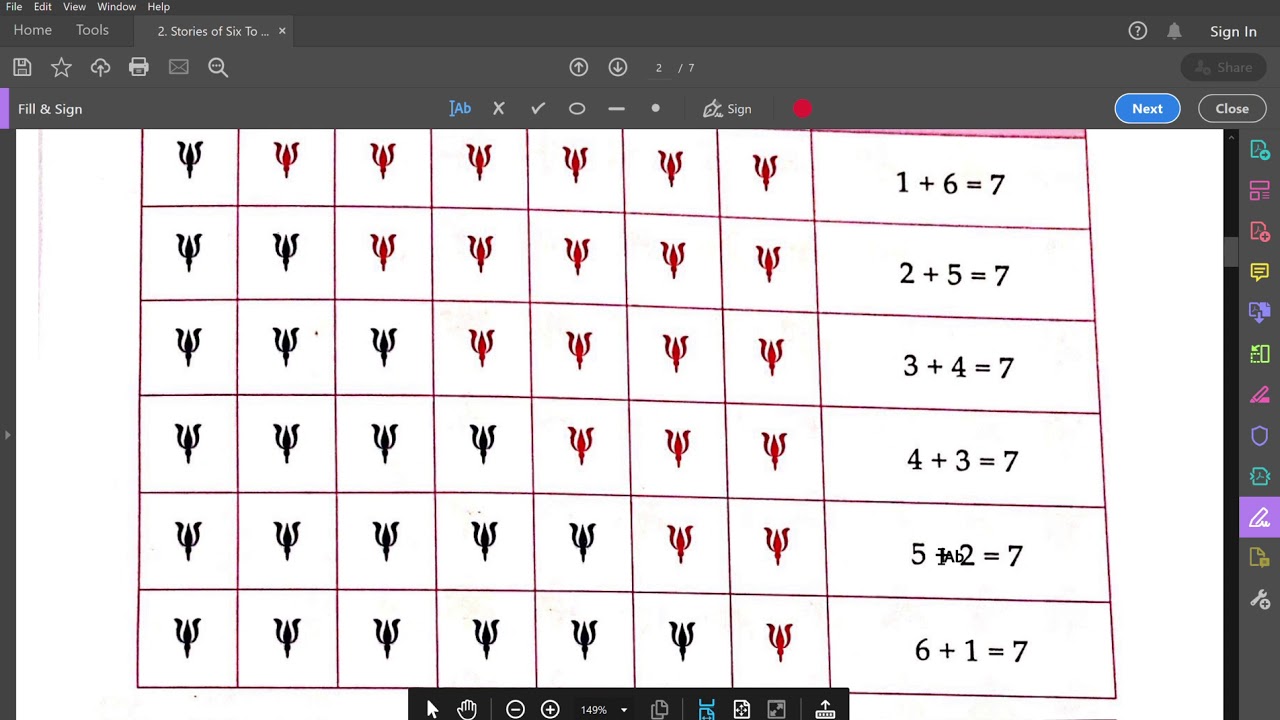The width and height of the screenshot is (1280, 720).
Task: Select the cross mark tool
Action: click(499, 108)
